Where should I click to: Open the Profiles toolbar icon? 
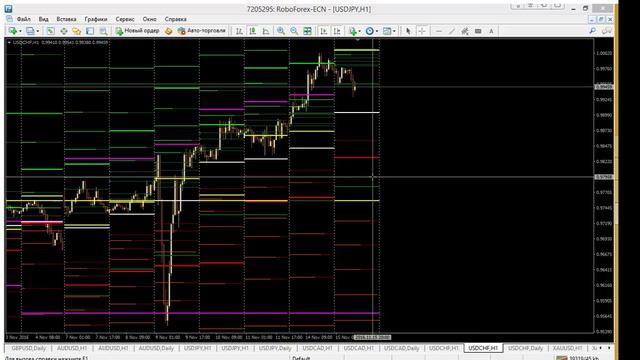click(x=30, y=31)
